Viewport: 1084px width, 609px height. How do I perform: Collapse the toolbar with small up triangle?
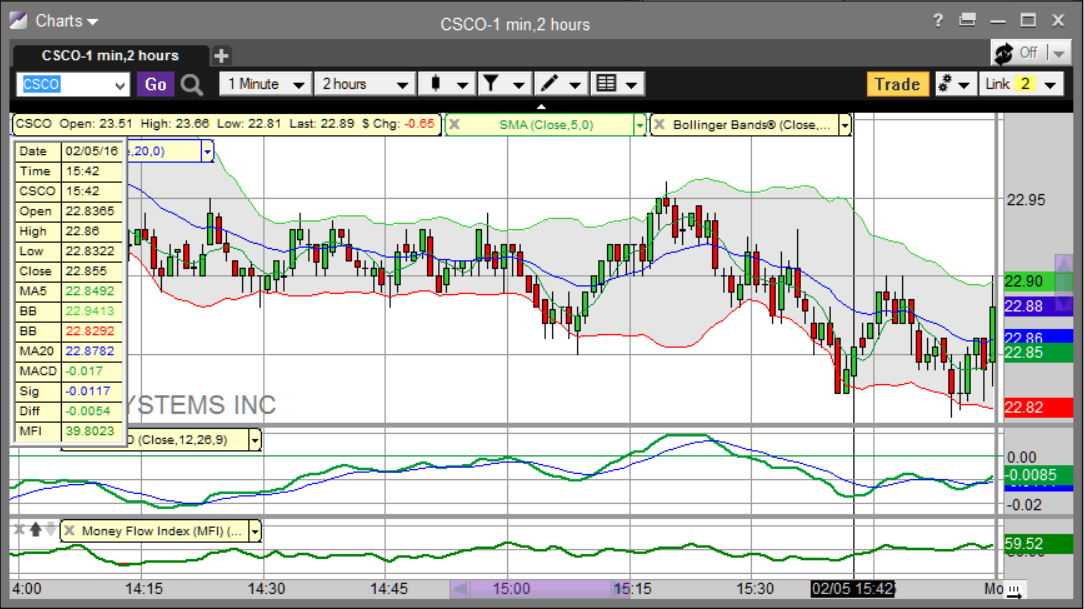pos(541,106)
